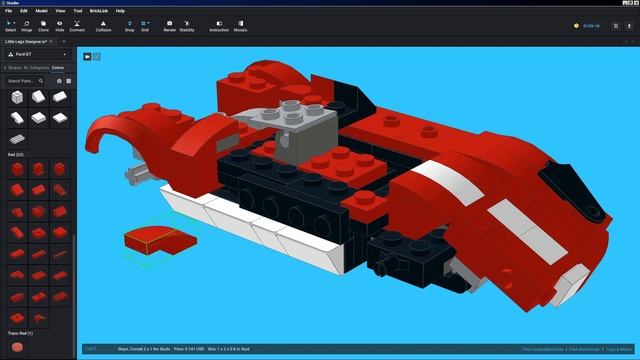Choose the Select tool
This screenshot has height=360, width=640.
[10, 26]
